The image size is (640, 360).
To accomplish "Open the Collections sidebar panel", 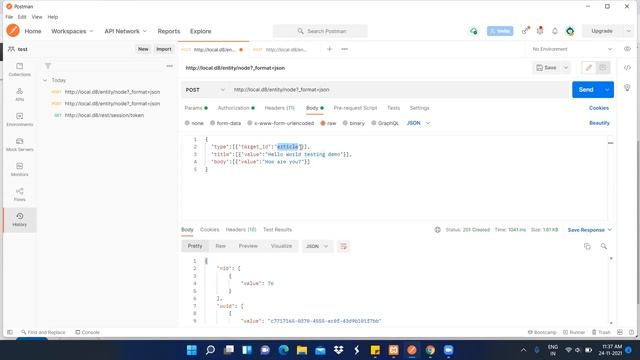I will pyautogui.click(x=20, y=69).
